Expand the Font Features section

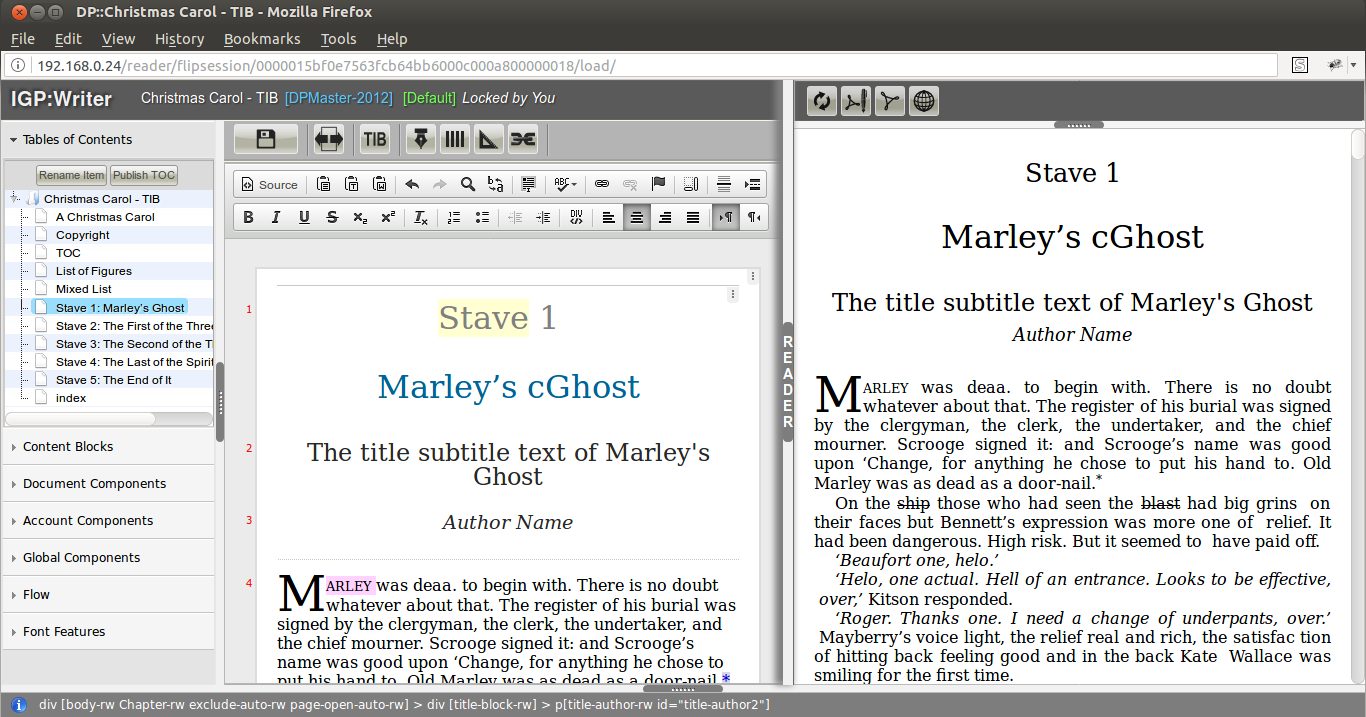[x=64, y=631]
